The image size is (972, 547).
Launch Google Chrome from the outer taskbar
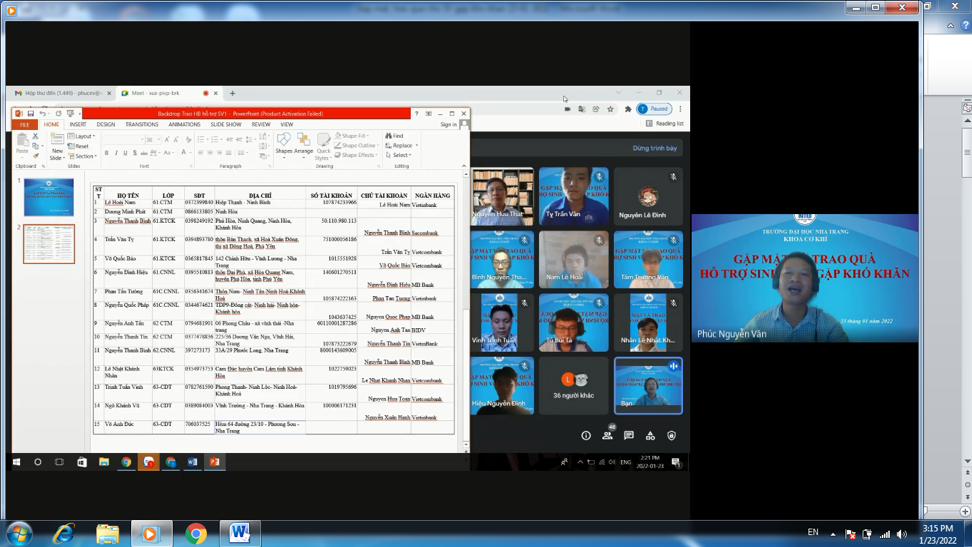(x=196, y=533)
